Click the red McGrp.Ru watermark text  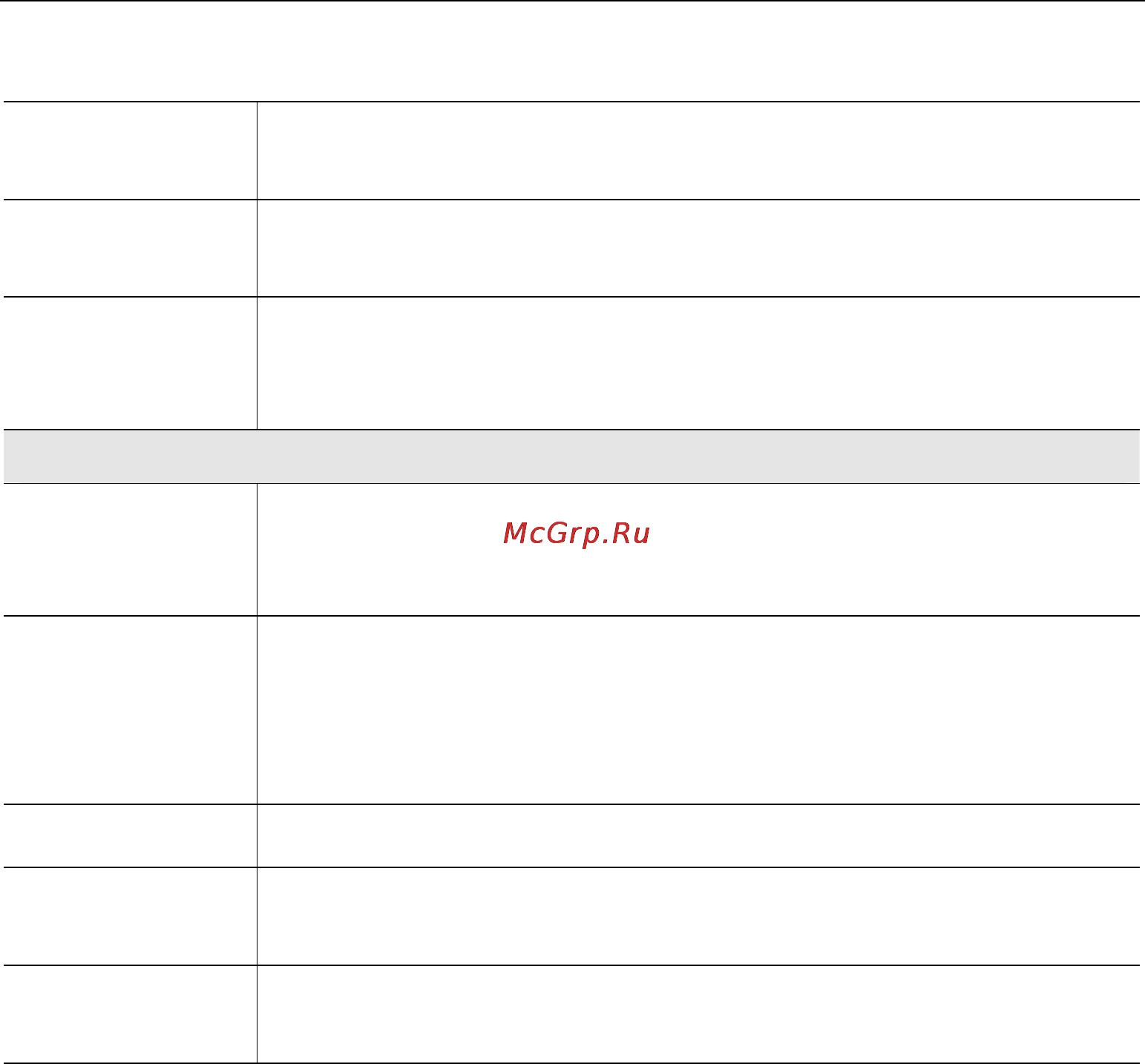tap(577, 534)
